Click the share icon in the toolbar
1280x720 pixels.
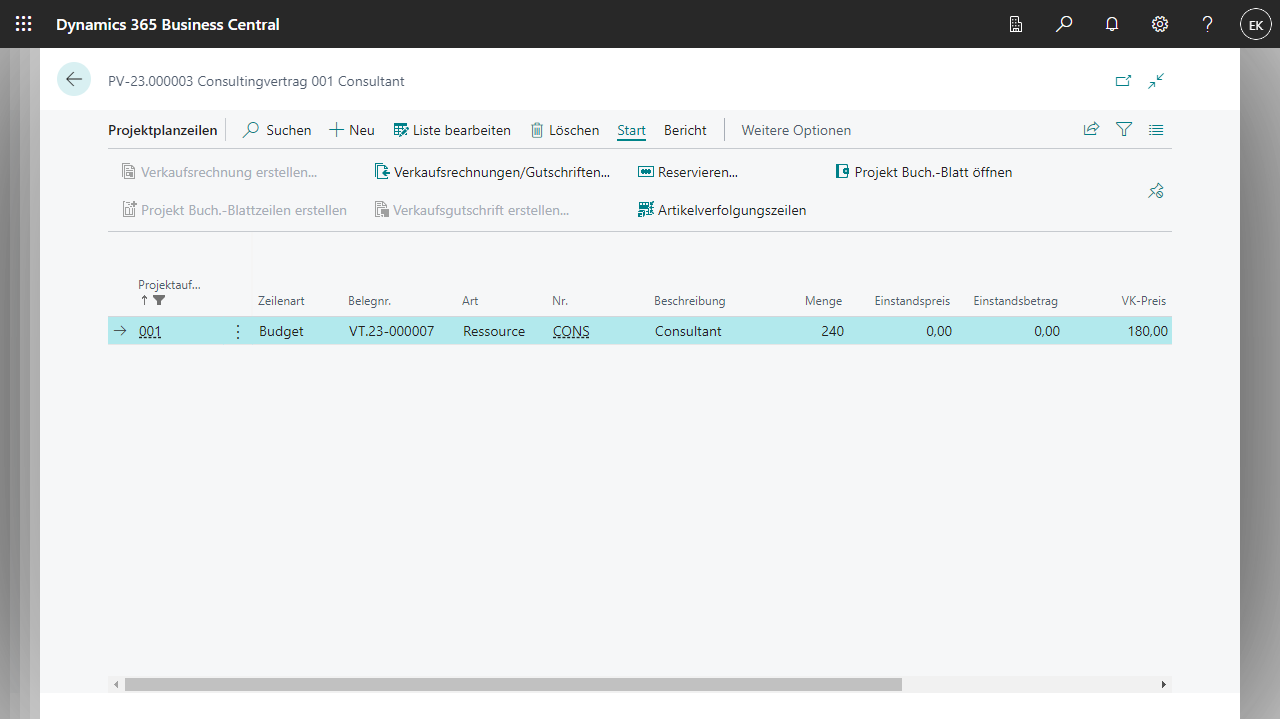(x=1091, y=130)
